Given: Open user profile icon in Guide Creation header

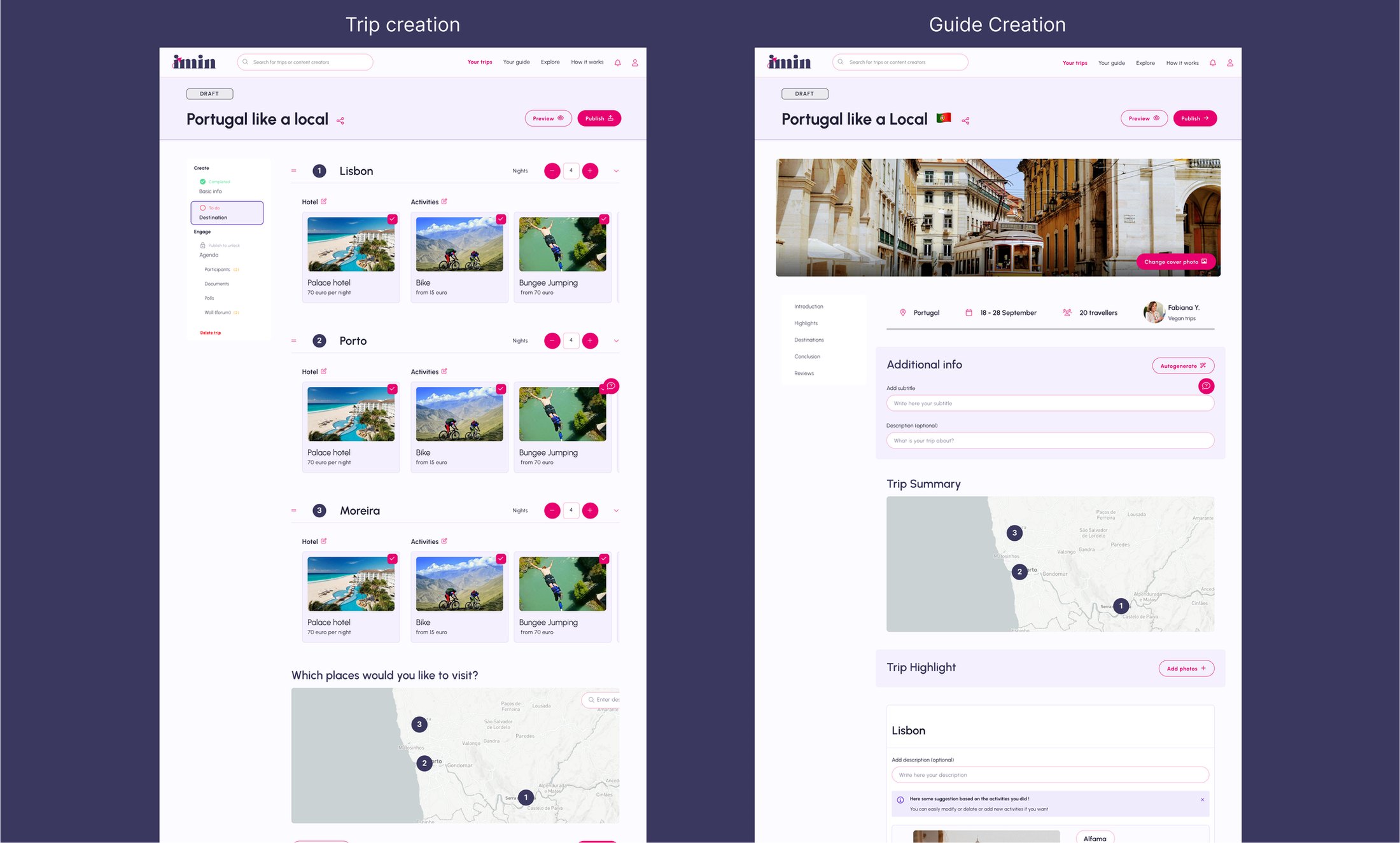Looking at the screenshot, I should [x=1229, y=63].
